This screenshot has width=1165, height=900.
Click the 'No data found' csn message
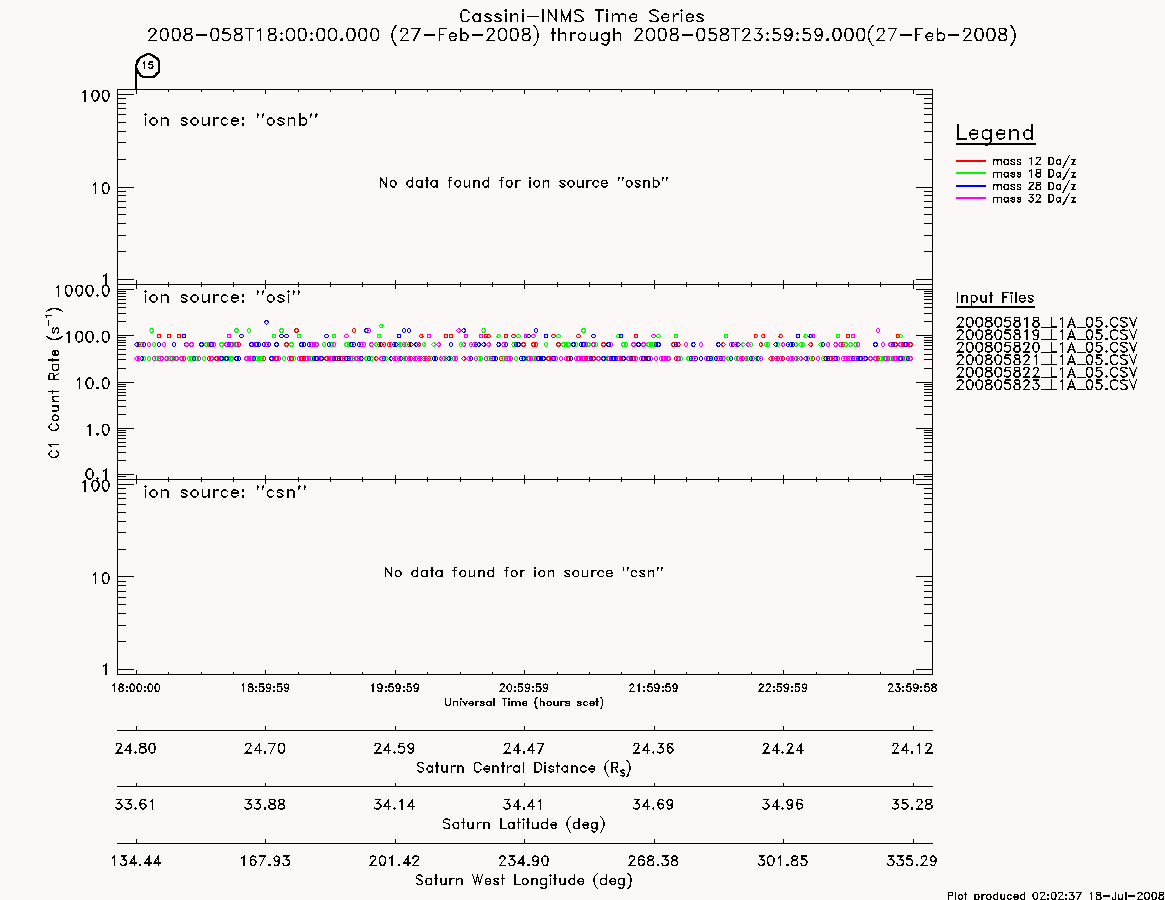click(x=524, y=572)
